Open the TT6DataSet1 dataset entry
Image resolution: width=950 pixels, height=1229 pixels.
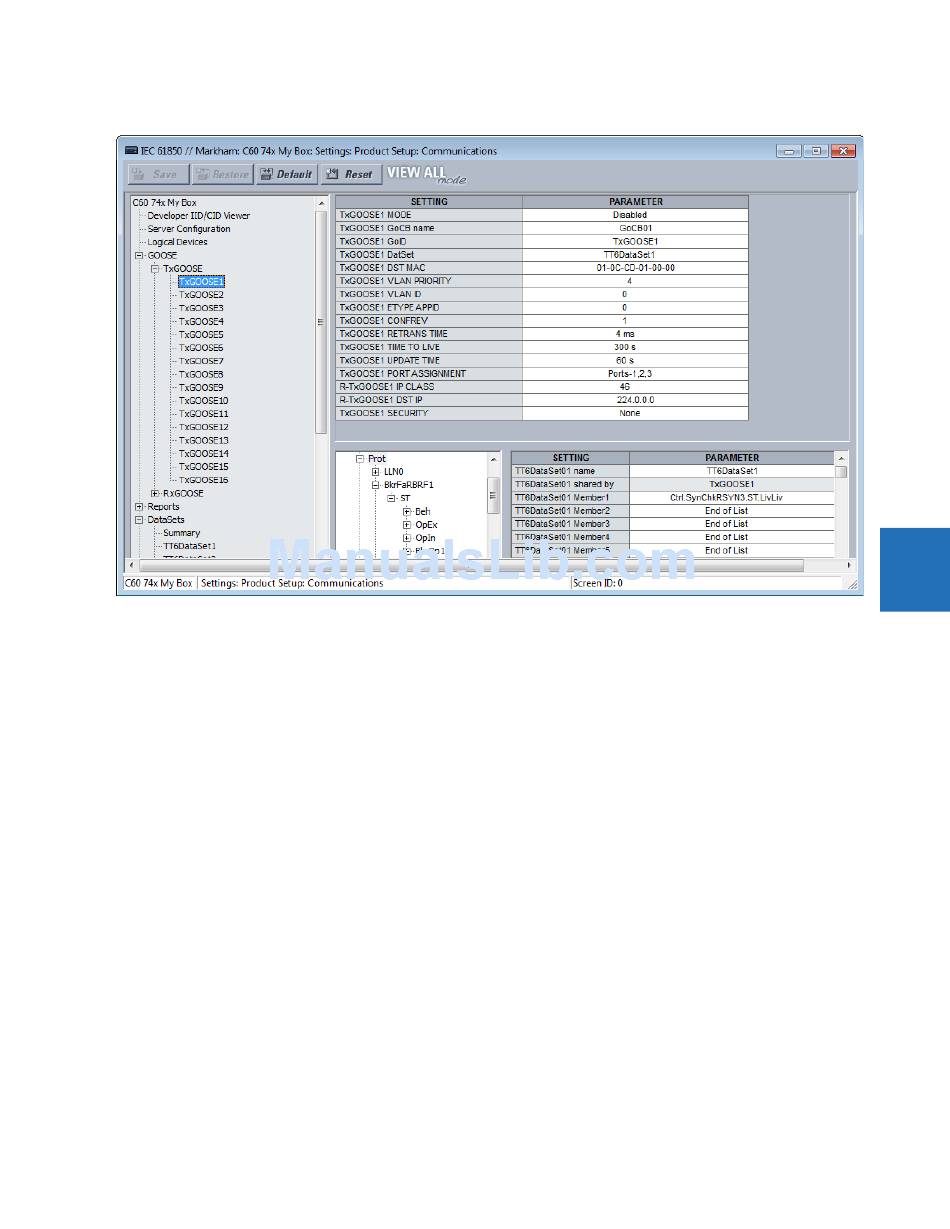(189, 547)
